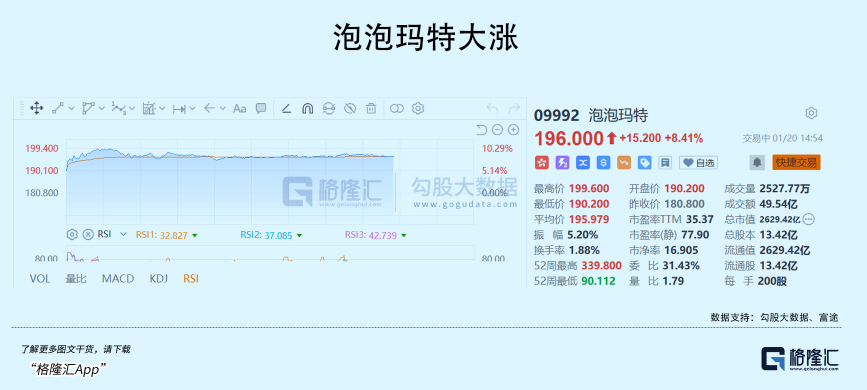Toggle RSI3 line via green triangle
This screenshot has width=867, height=390.
point(404,236)
